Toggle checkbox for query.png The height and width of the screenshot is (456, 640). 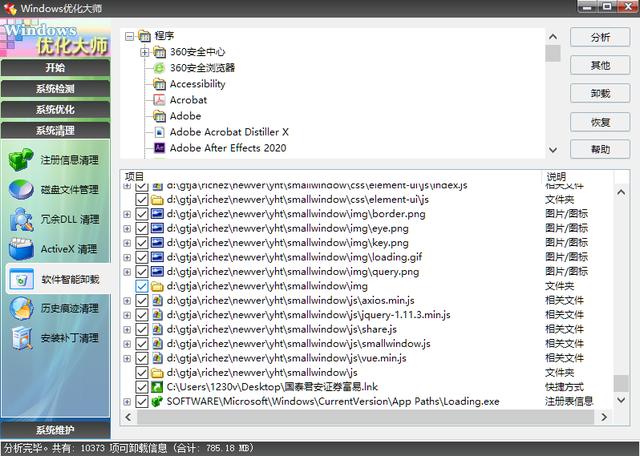click(x=142, y=271)
